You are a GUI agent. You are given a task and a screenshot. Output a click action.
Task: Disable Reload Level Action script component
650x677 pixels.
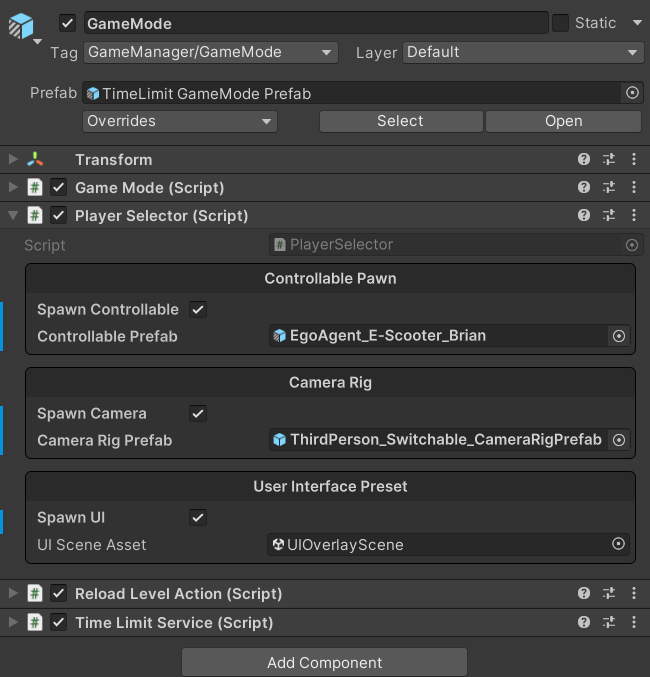(x=58, y=593)
